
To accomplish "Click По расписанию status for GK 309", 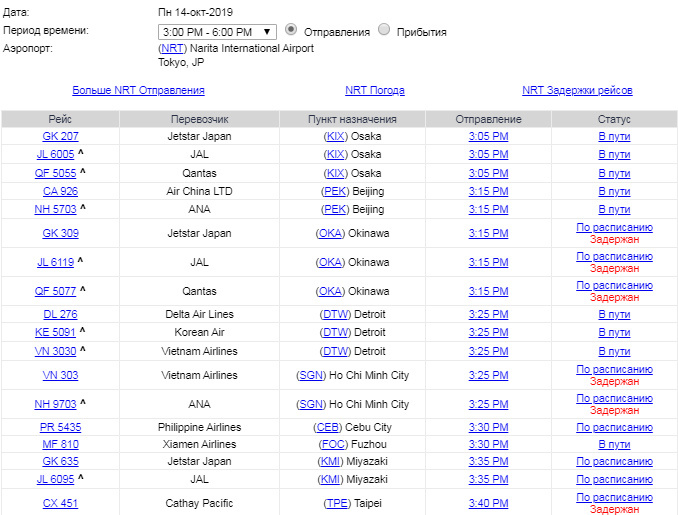I will point(614,227).
